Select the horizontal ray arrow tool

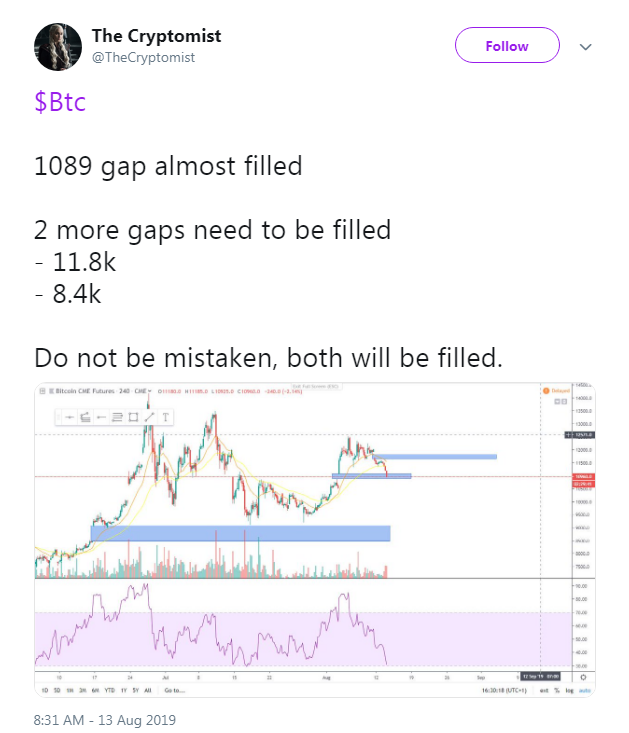coord(101,417)
